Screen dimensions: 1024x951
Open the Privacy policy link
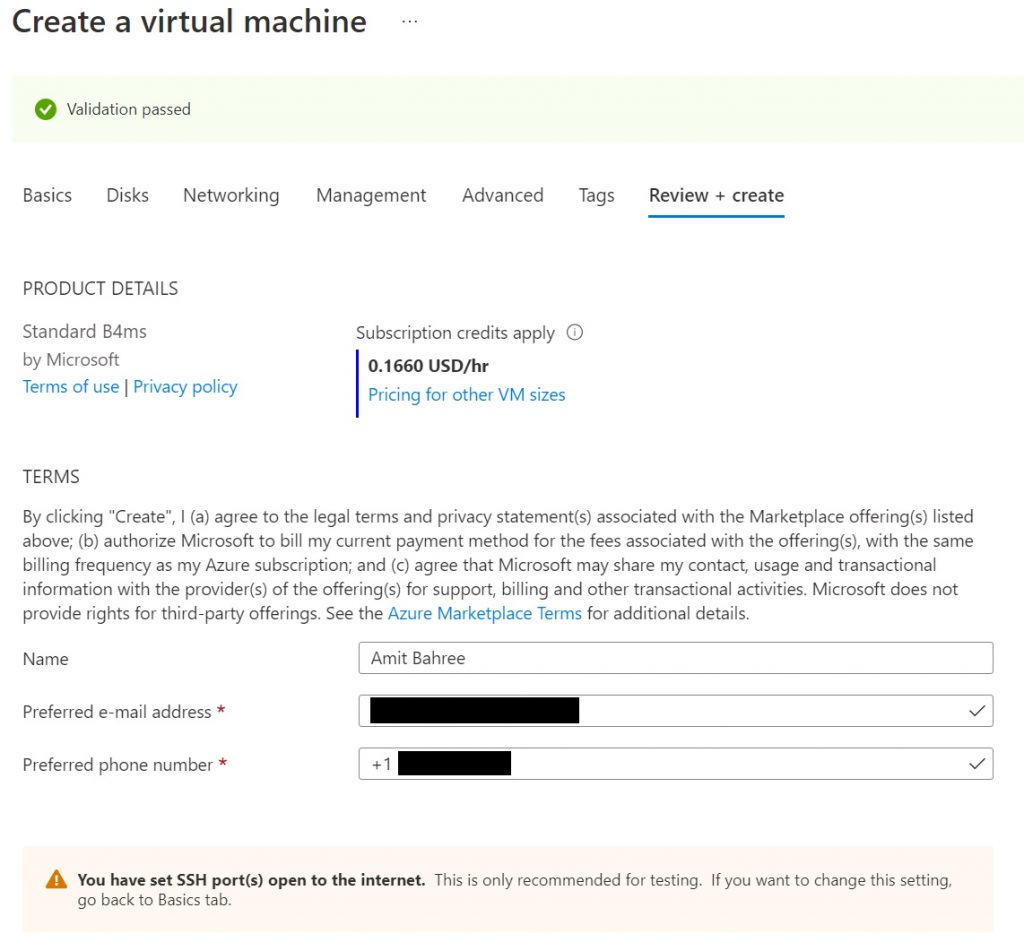185,387
